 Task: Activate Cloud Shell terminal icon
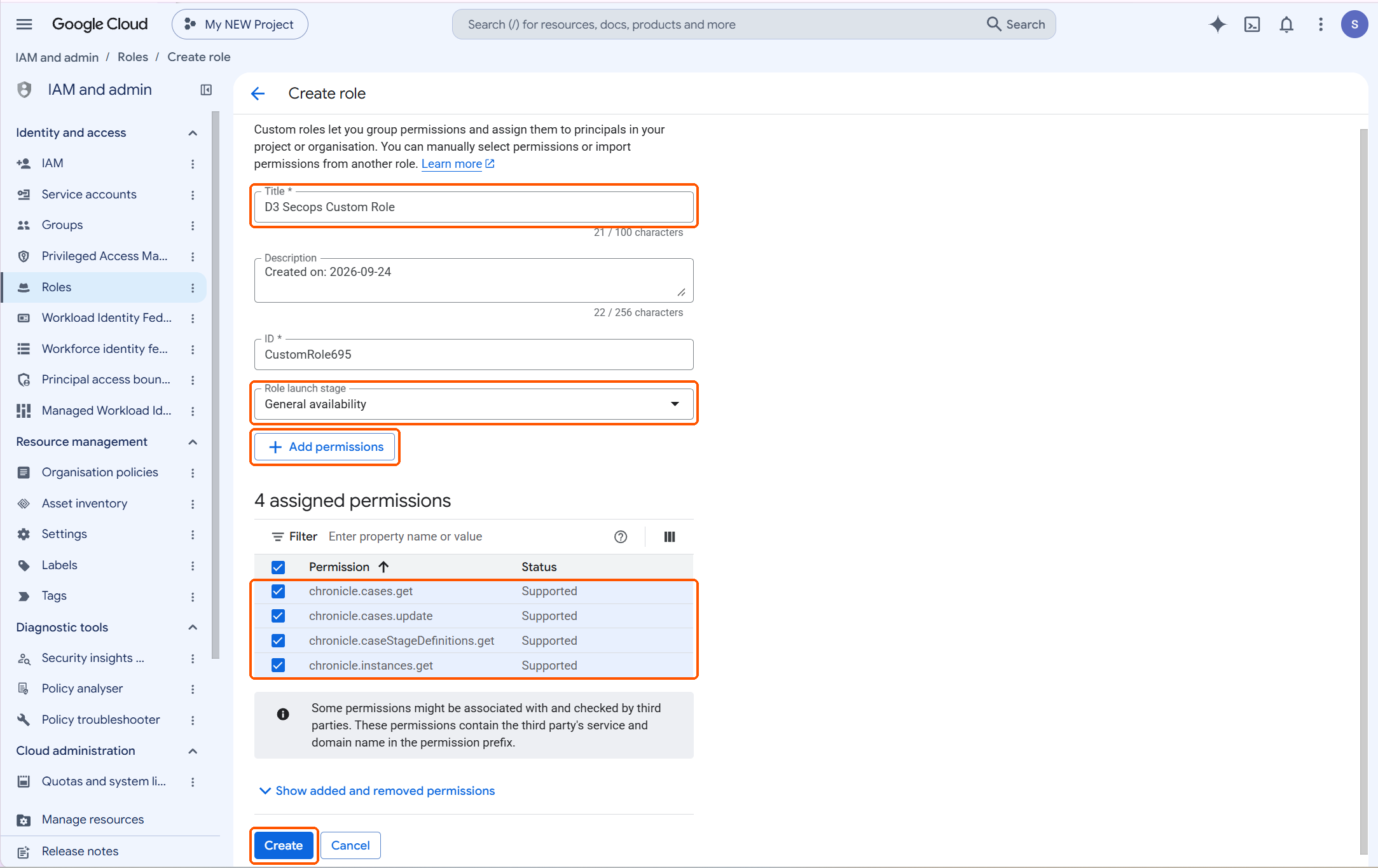pyautogui.click(x=1251, y=24)
